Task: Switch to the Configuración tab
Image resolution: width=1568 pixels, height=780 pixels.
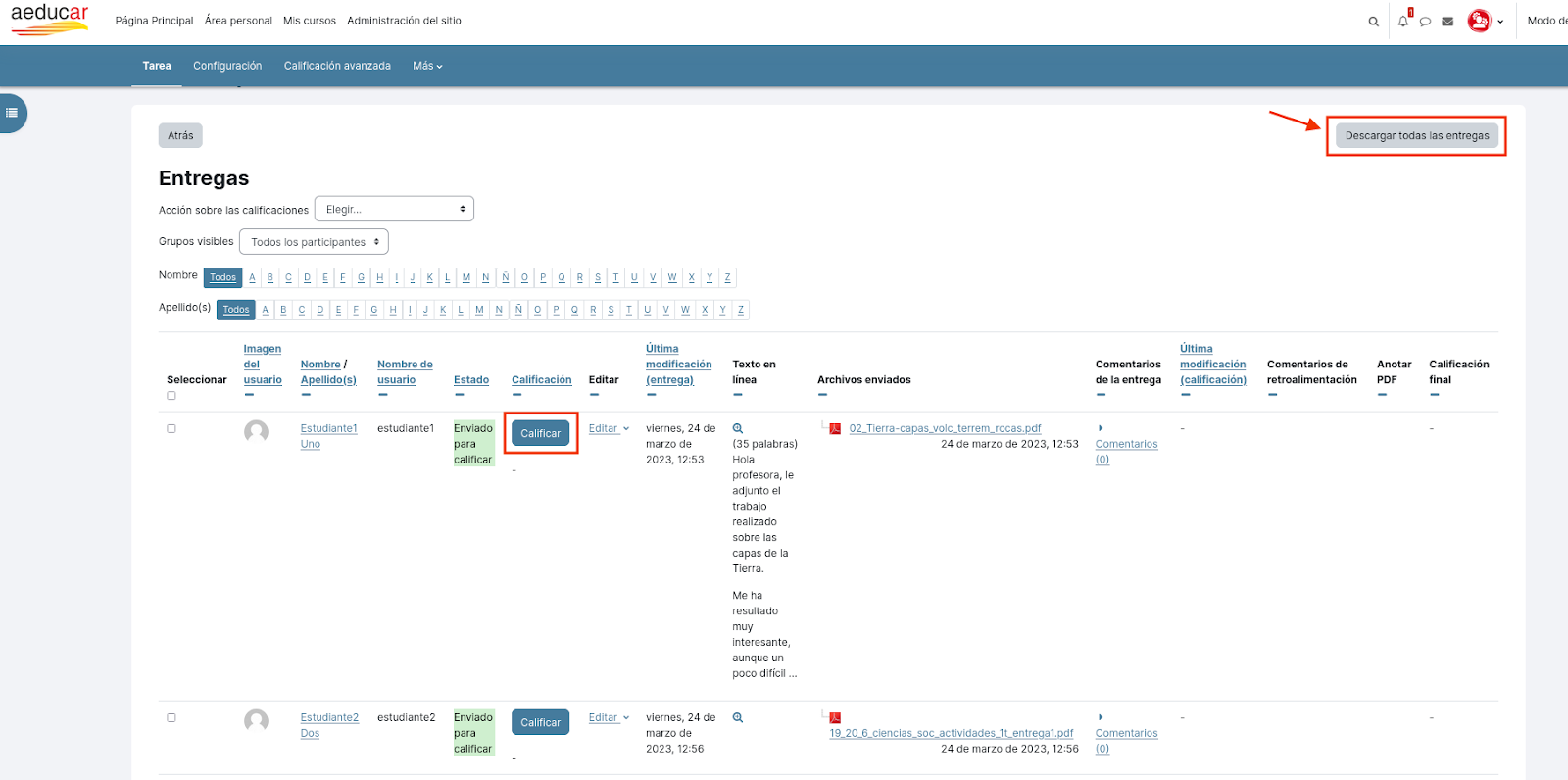Action: [227, 66]
